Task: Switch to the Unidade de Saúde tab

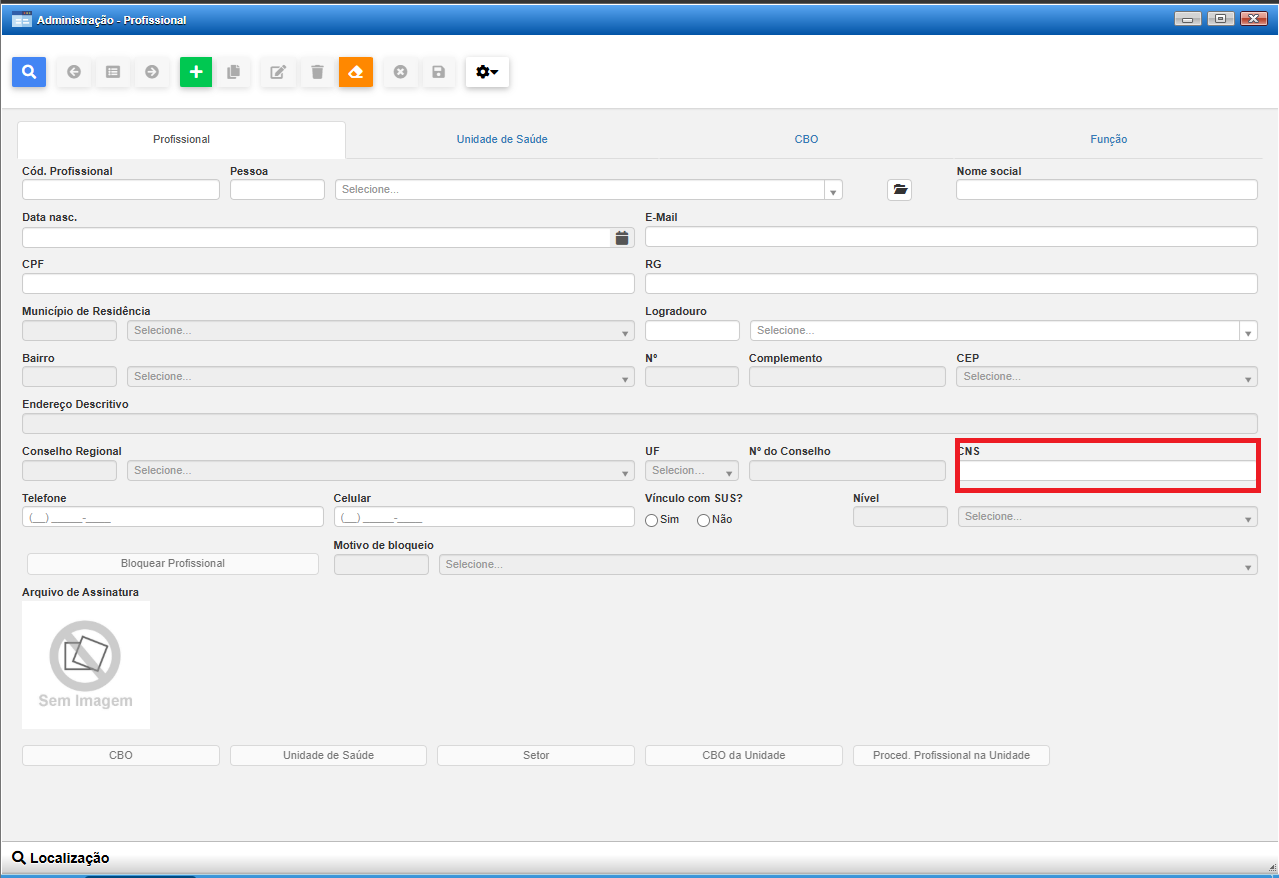Action: (502, 139)
